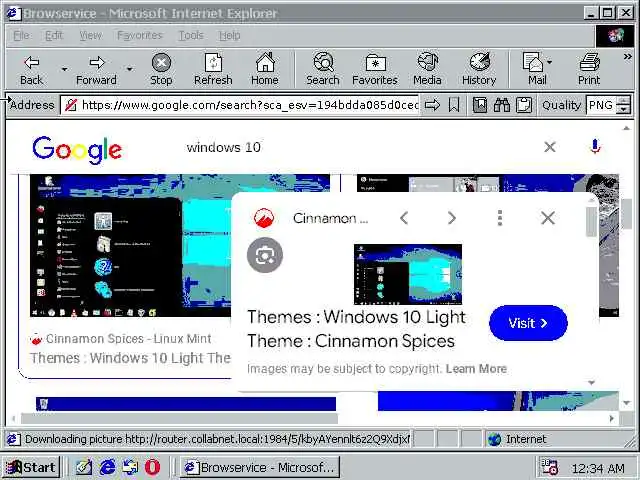Click the page scroll down arrow
640x480 pixels.
[627, 403]
